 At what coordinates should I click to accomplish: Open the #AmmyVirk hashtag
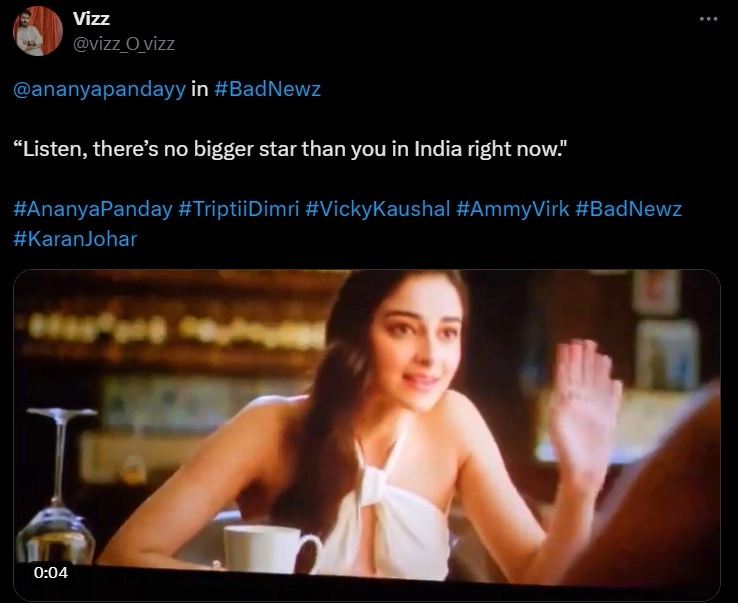[513, 209]
